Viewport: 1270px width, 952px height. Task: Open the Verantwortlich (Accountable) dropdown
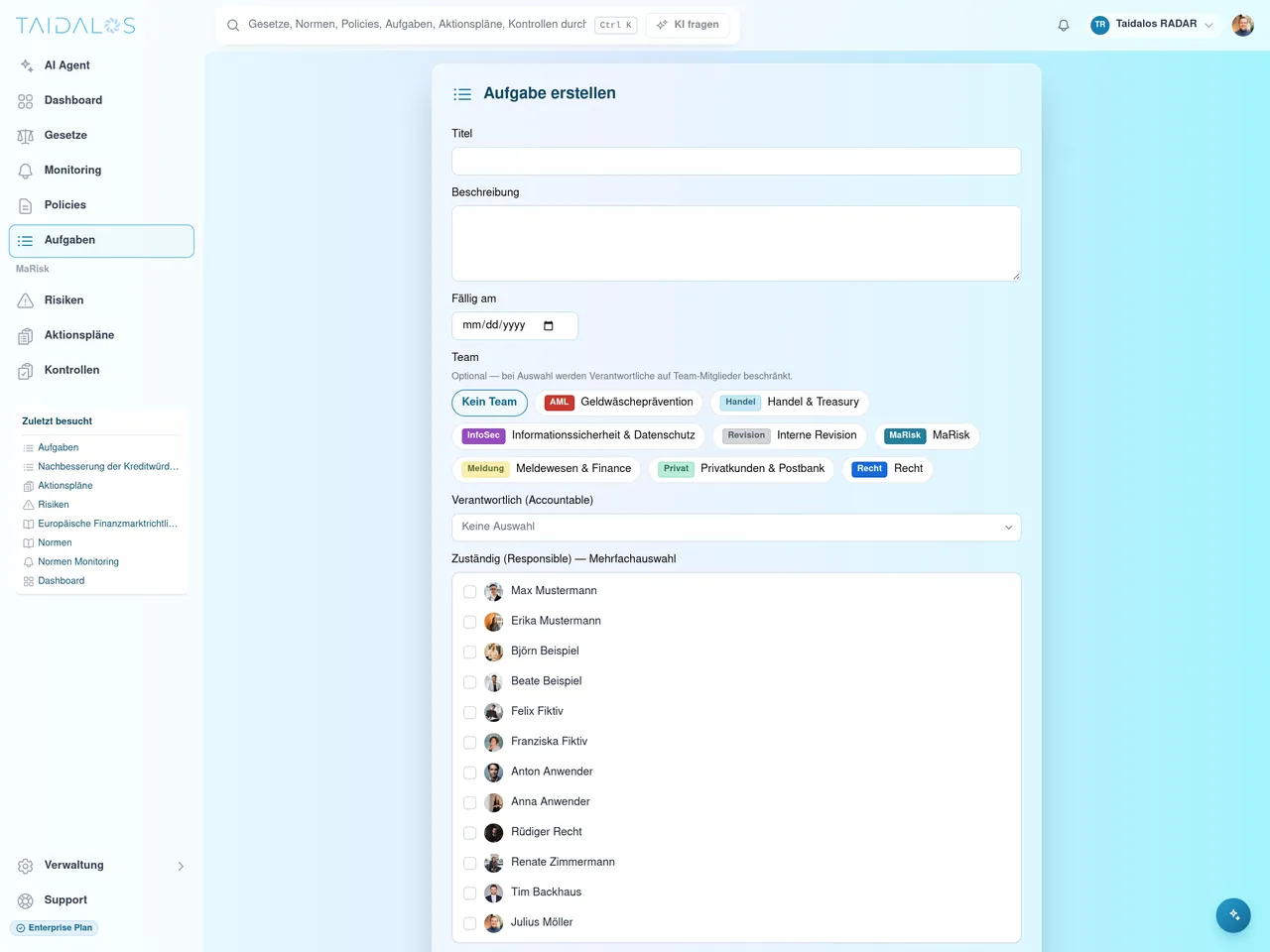point(736,527)
